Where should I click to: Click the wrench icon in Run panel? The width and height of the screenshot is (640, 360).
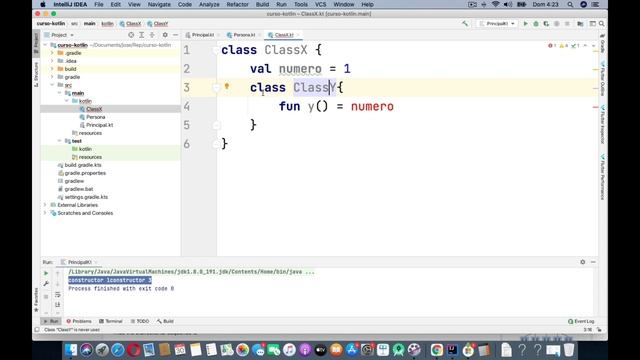[x=46, y=284]
